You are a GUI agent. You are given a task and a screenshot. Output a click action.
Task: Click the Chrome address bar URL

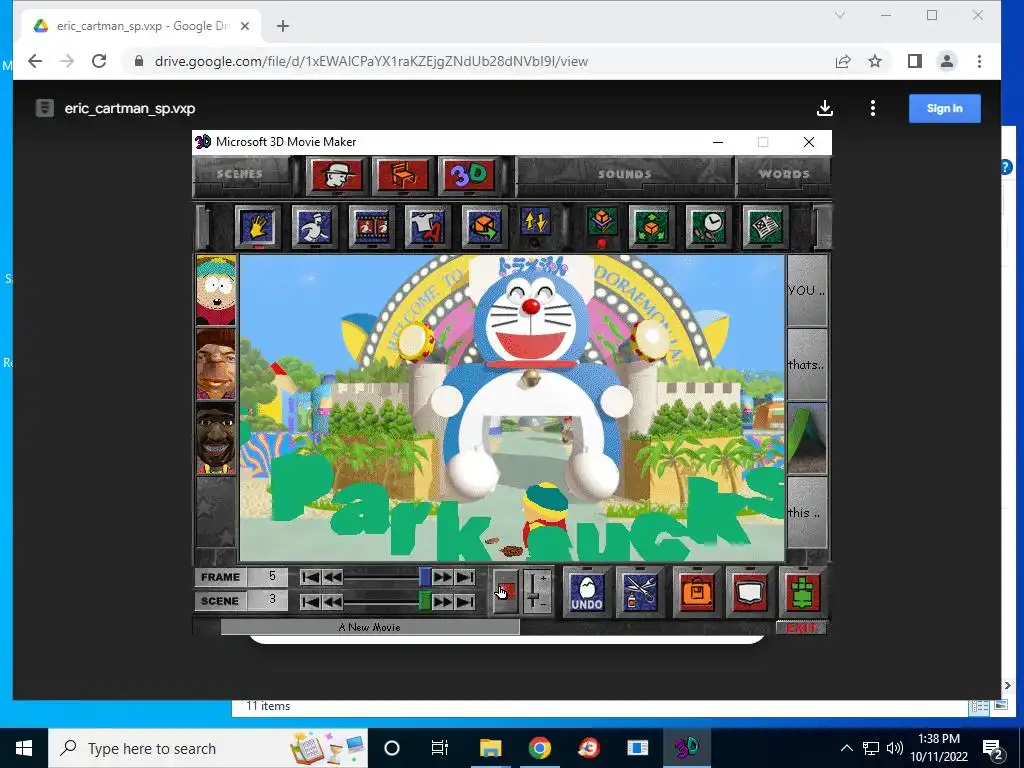(x=371, y=61)
